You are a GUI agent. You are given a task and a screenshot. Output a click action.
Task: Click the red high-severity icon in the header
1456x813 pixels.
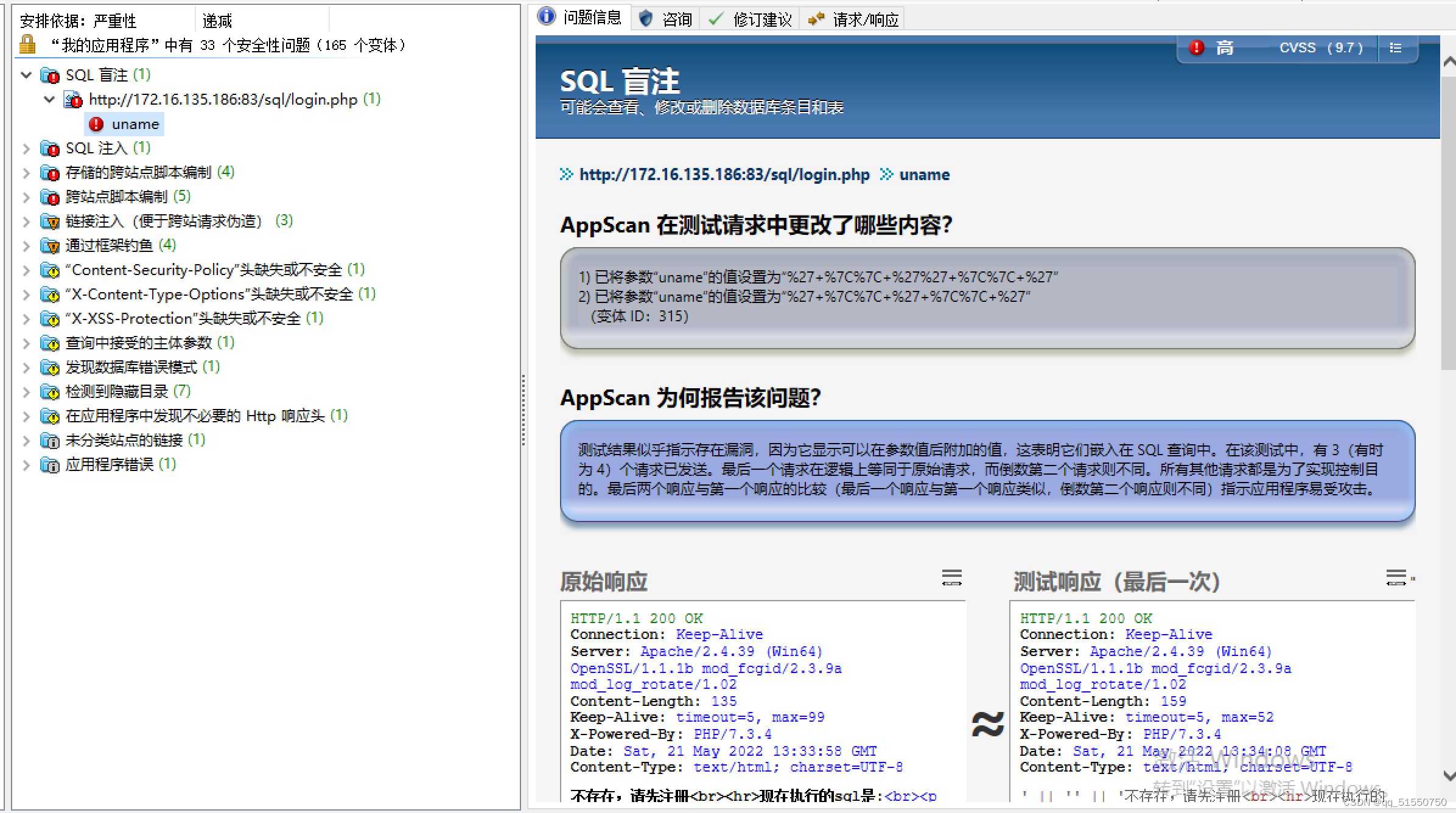[1197, 47]
